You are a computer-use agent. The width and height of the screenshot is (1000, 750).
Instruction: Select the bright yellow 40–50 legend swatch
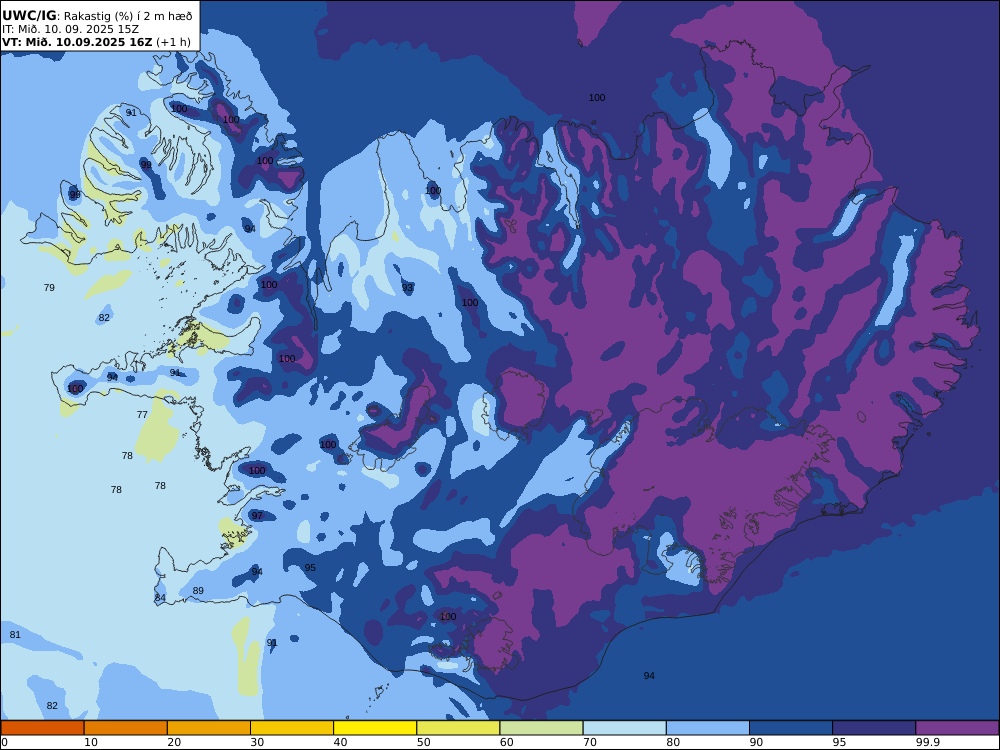pos(375,728)
